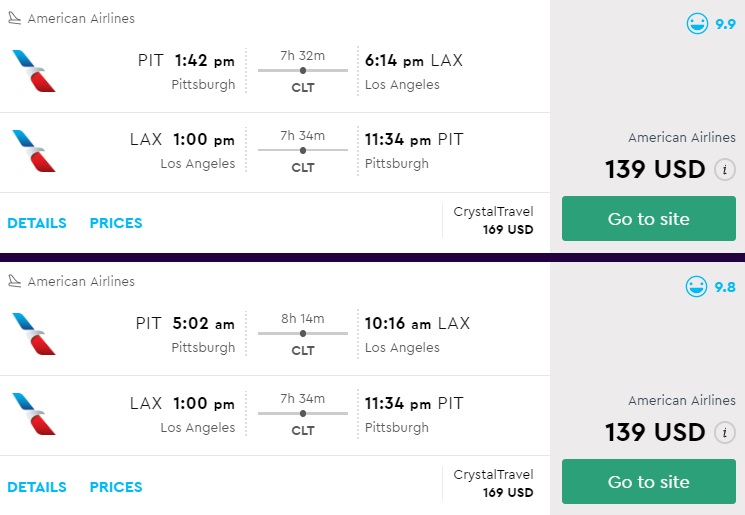Screen dimensions: 745x515
Task: Click info icon beside first 139 USD price
Action: tap(725, 170)
